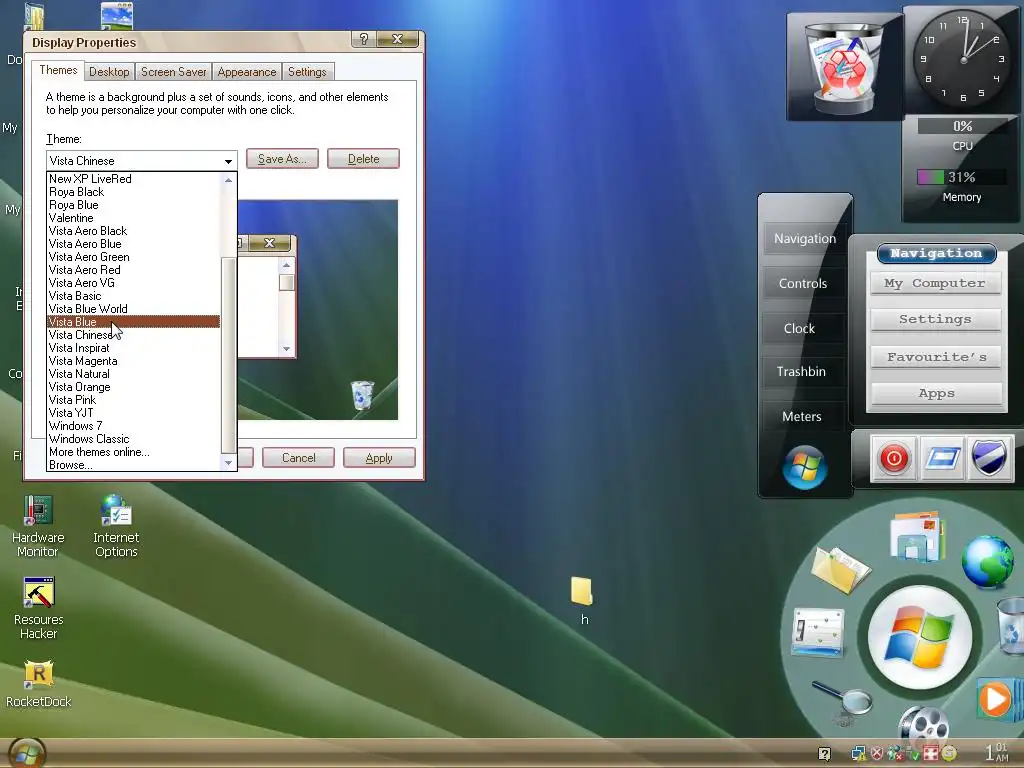Choose New XP LiveRed theme

pos(134,179)
